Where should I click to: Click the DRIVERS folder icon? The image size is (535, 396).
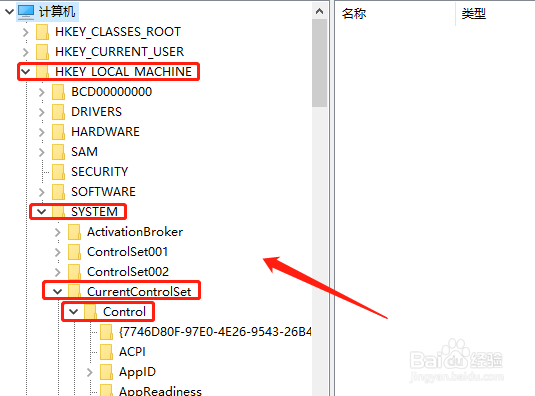(58, 112)
